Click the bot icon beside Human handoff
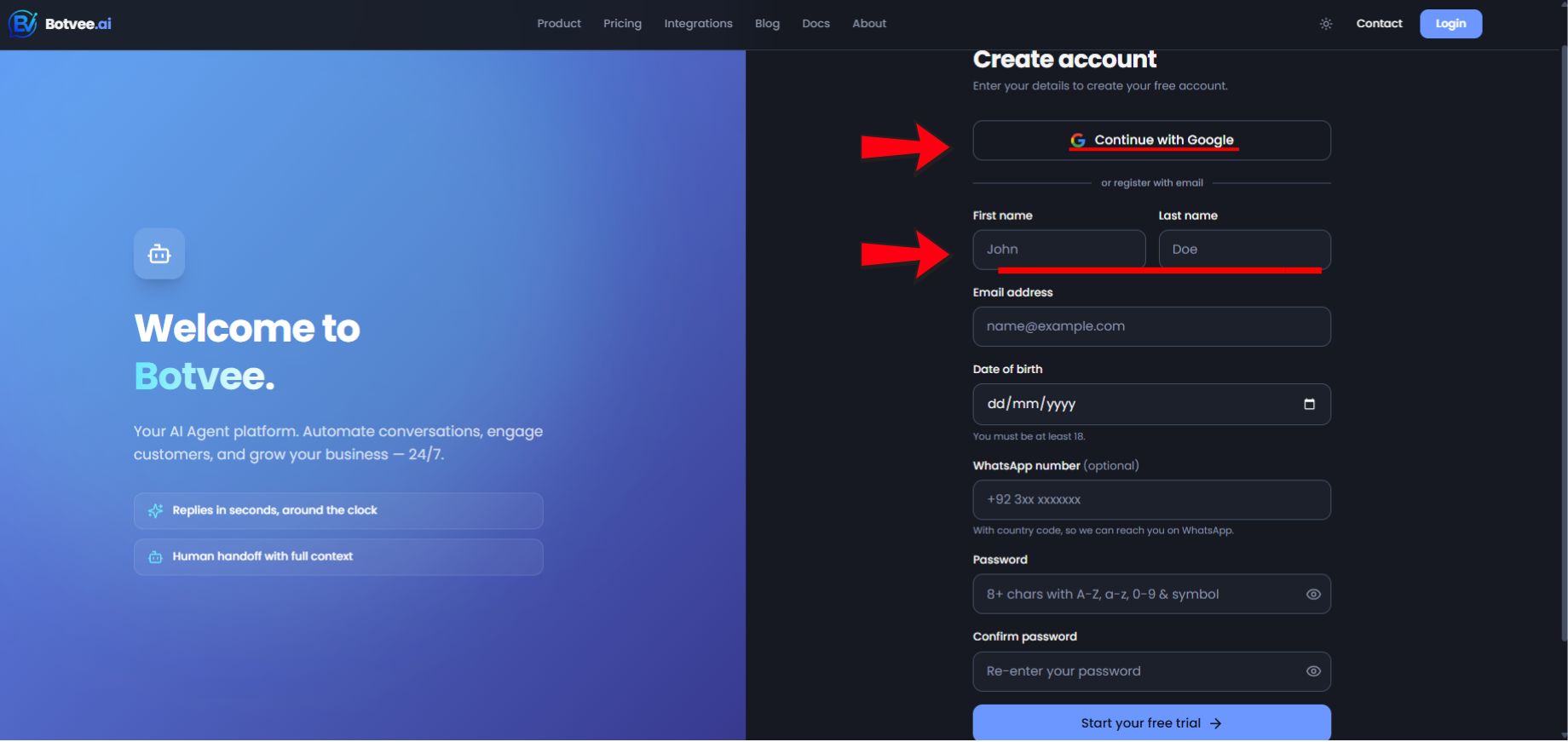This screenshot has height=742, width=1568. 155,556
